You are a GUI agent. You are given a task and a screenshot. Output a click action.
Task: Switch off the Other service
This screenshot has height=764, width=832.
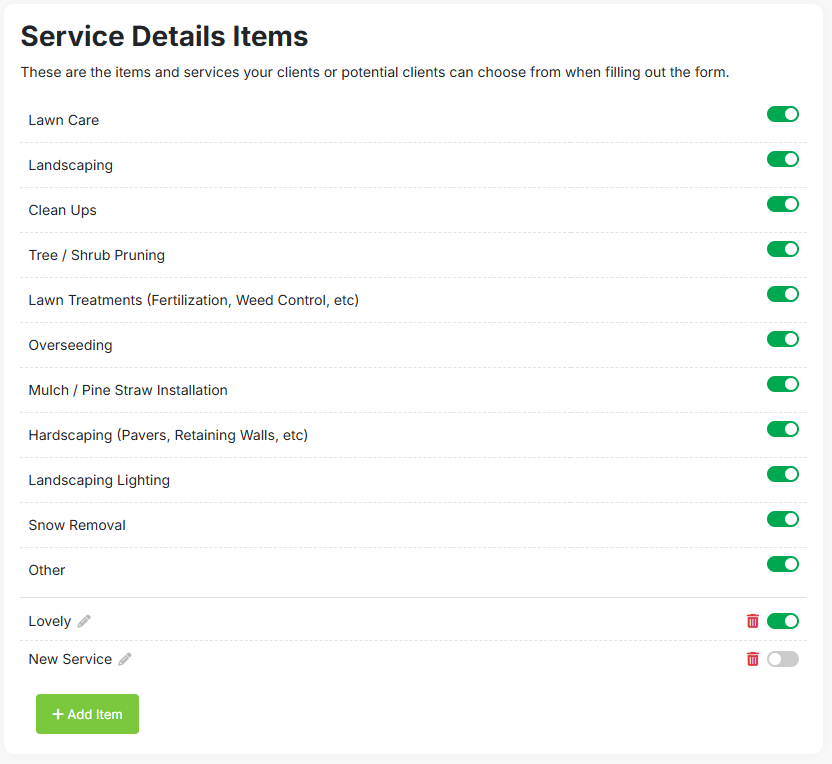click(x=783, y=564)
